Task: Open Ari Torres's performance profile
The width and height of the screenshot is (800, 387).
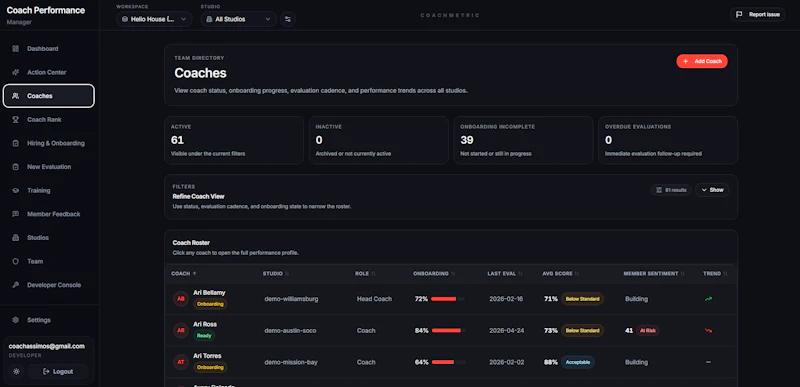Action: click(451, 362)
